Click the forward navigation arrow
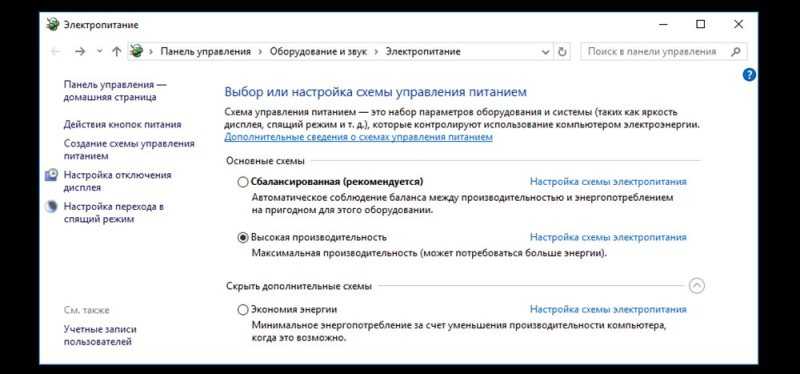800x374 pixels. tap(80, 52)
